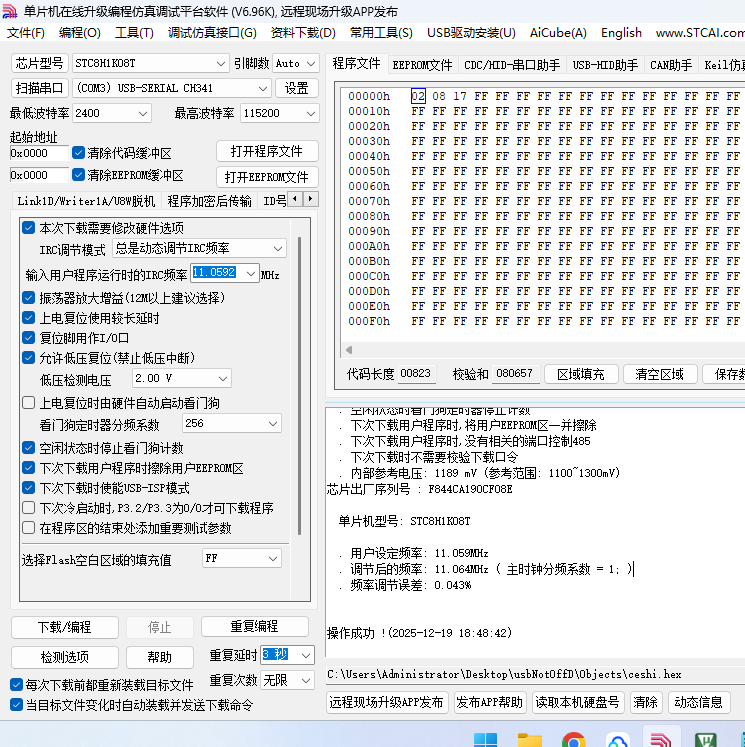Screen dimensions: 745x747
Task: Enable 下次冷启动时P3.2/P3.3为0/0才可下载程序
Action: pos(29,508)
